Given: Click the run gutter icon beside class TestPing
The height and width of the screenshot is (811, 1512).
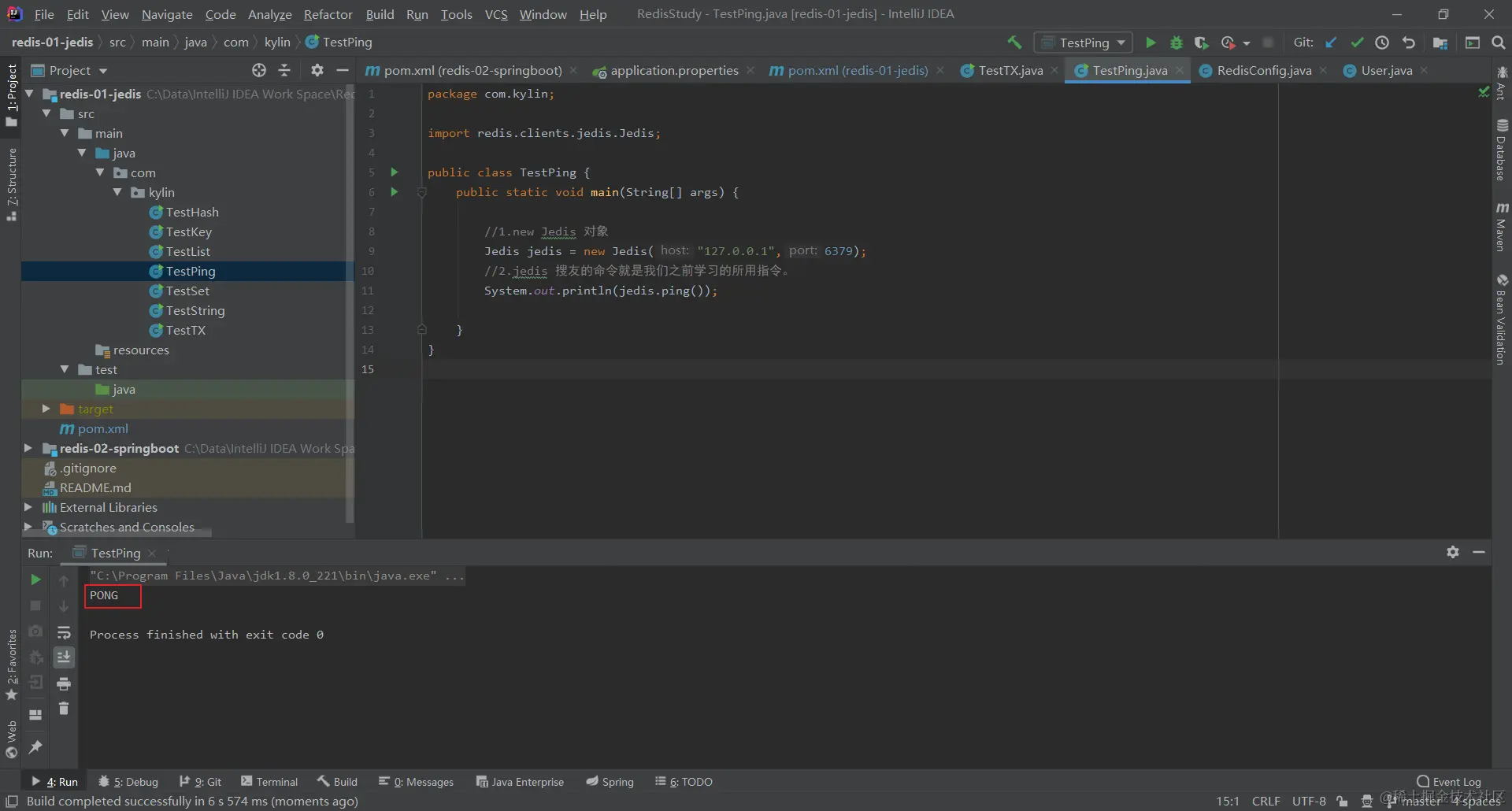Looking at the screenshot, I should [x=395, y=172].
